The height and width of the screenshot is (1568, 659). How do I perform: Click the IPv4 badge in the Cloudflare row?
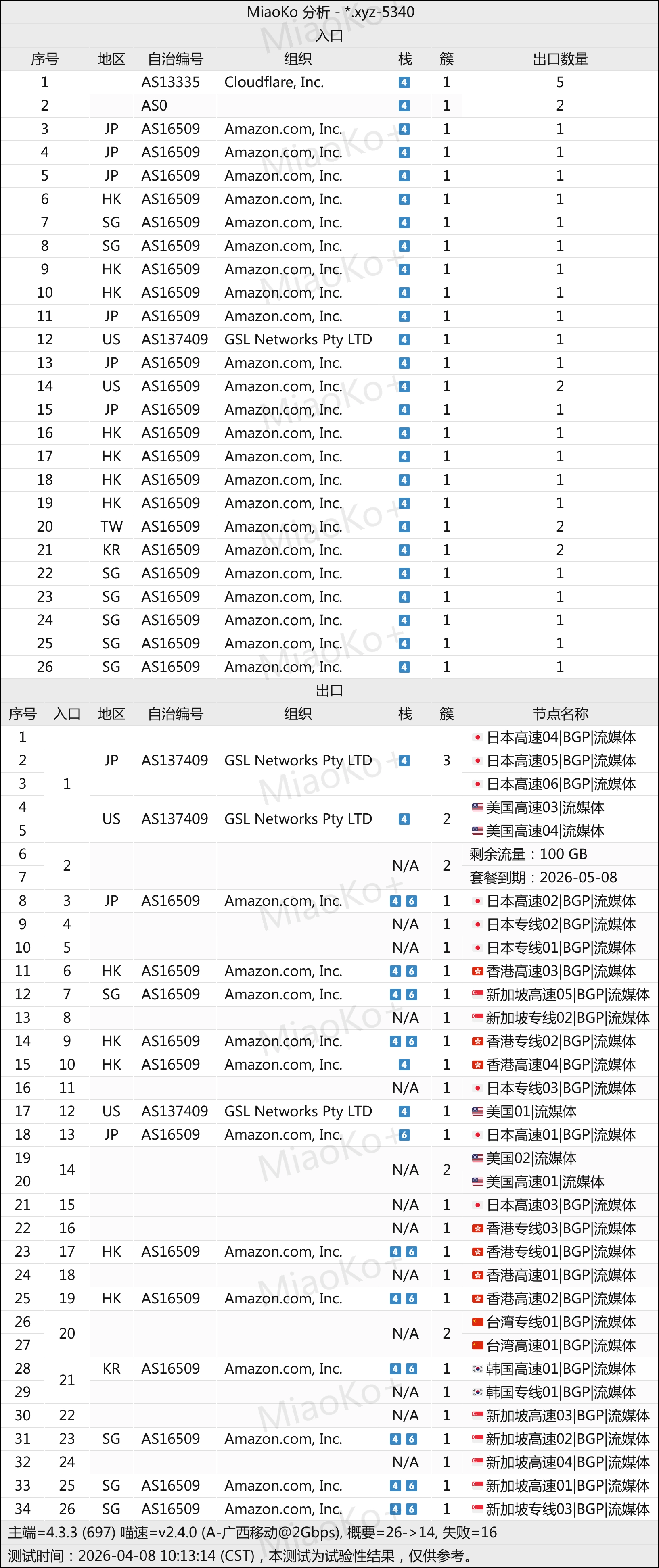404,81
